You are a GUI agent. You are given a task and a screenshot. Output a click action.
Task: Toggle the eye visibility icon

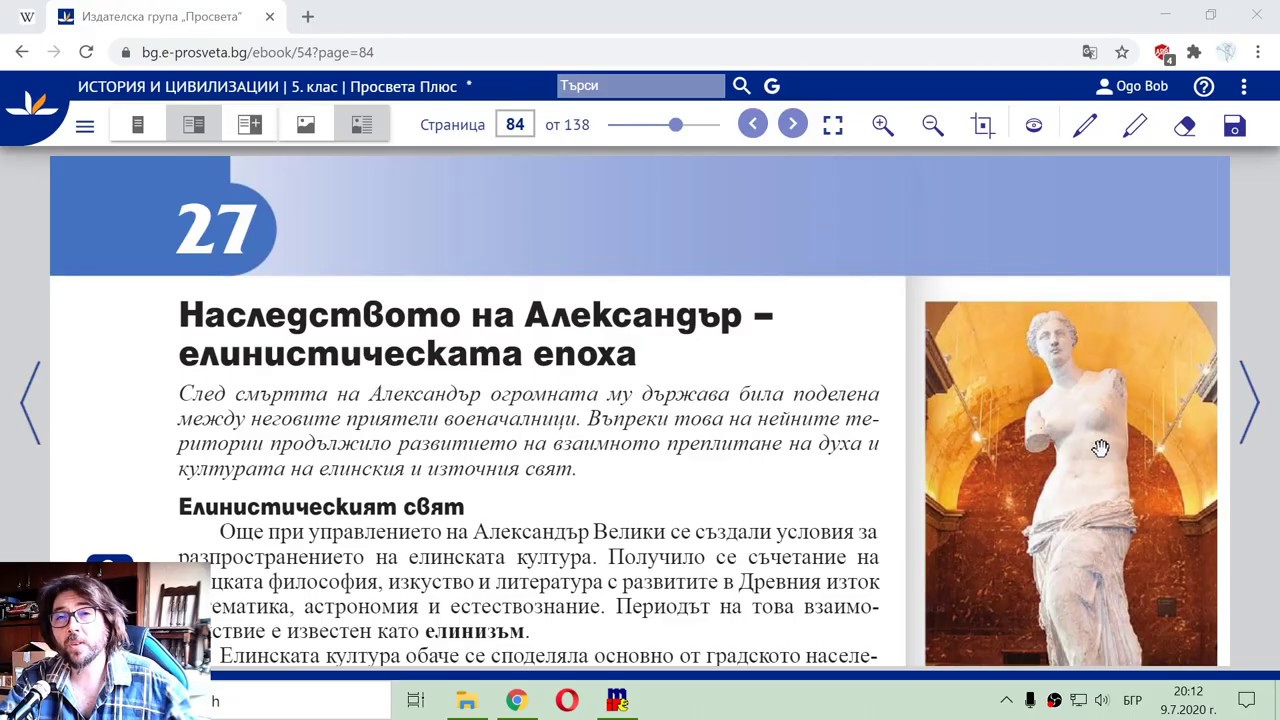[1034, 125]
